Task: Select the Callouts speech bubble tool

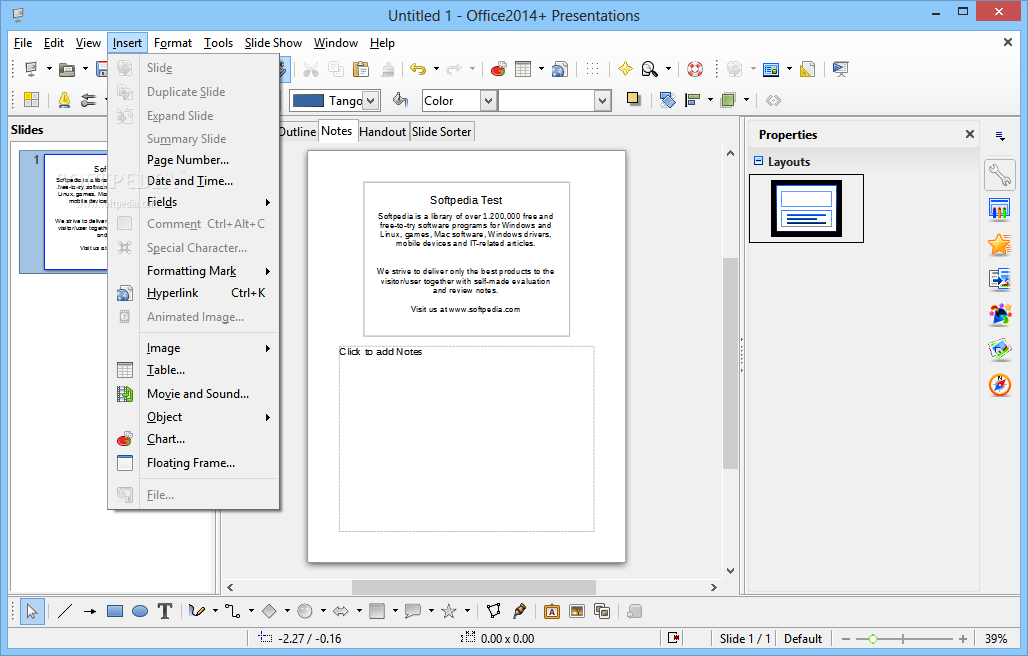Action: (x=413, y=611)
